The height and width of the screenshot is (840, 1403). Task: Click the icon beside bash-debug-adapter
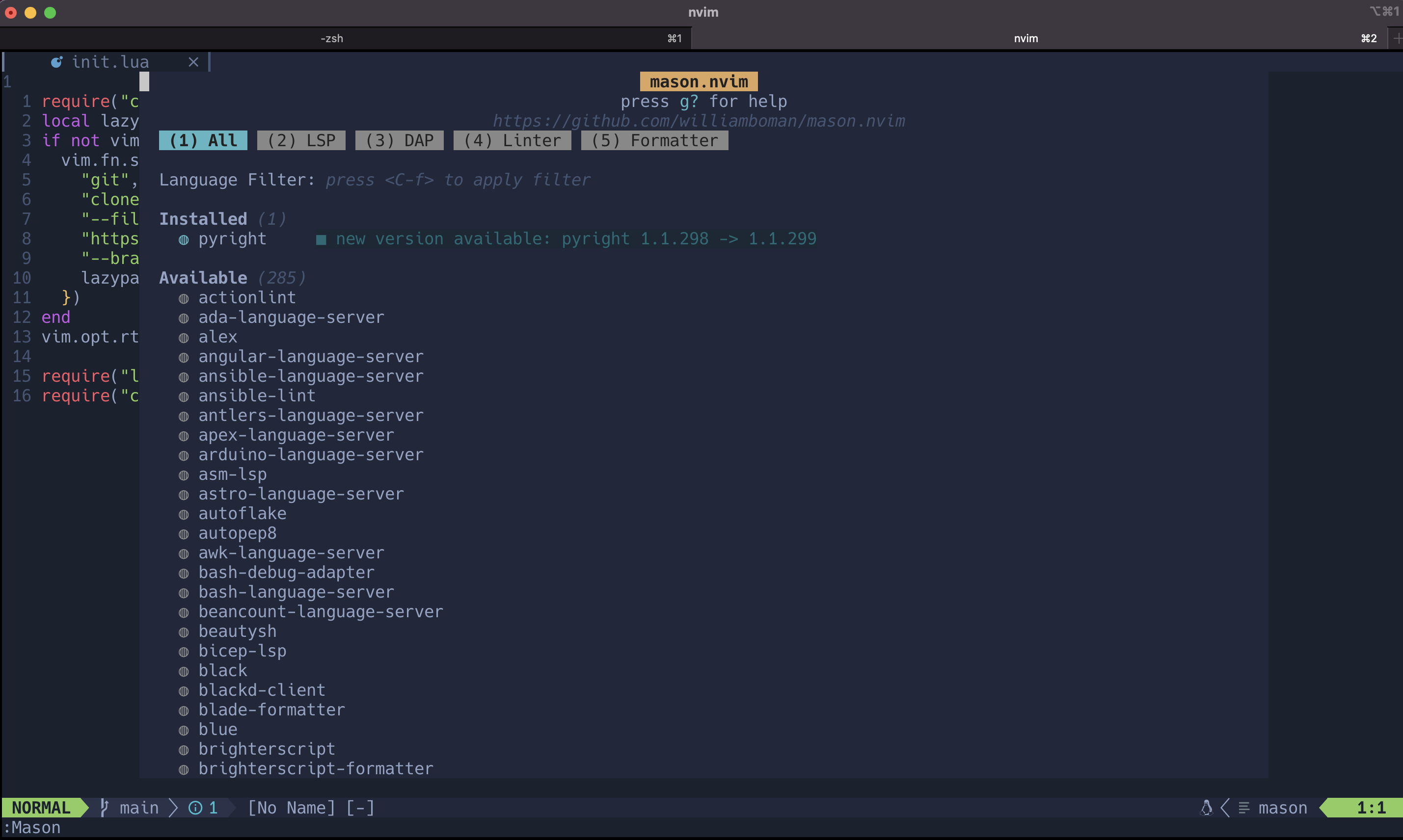click(x=184, y=573)
